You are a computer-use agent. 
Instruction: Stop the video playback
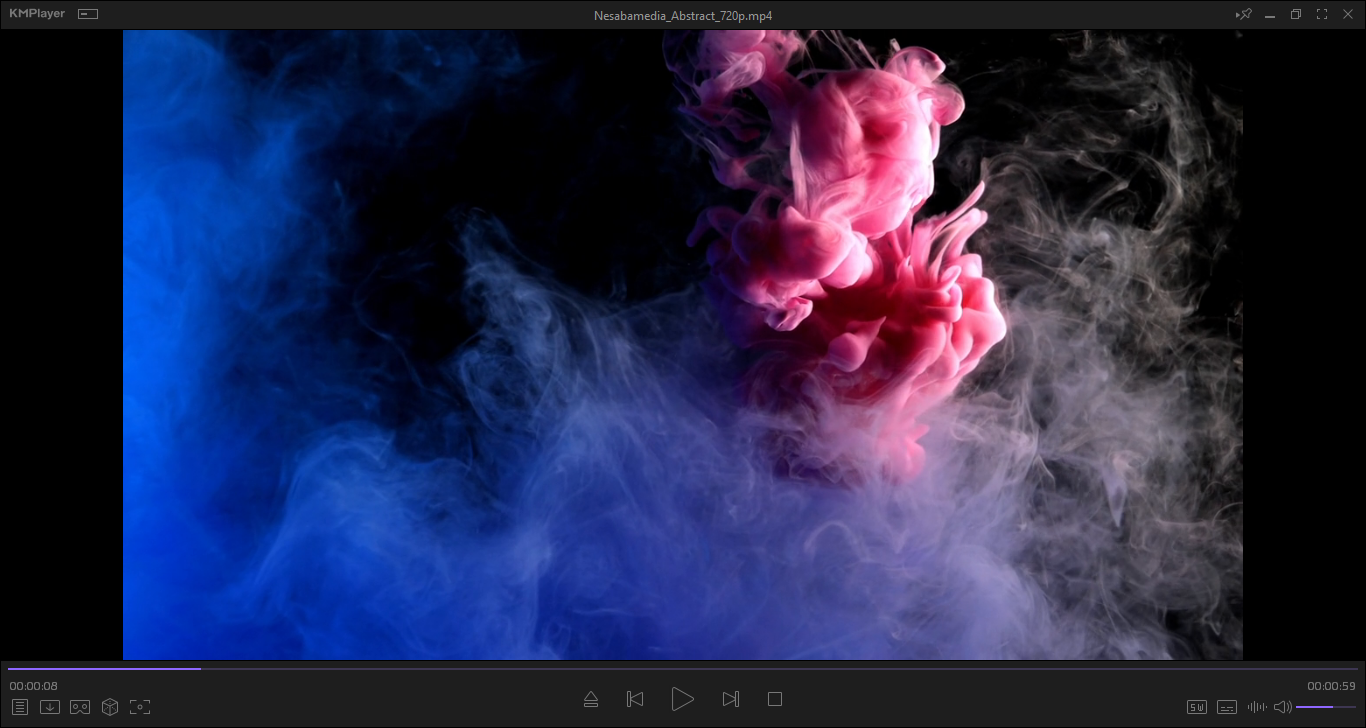(x=775, y=700)
